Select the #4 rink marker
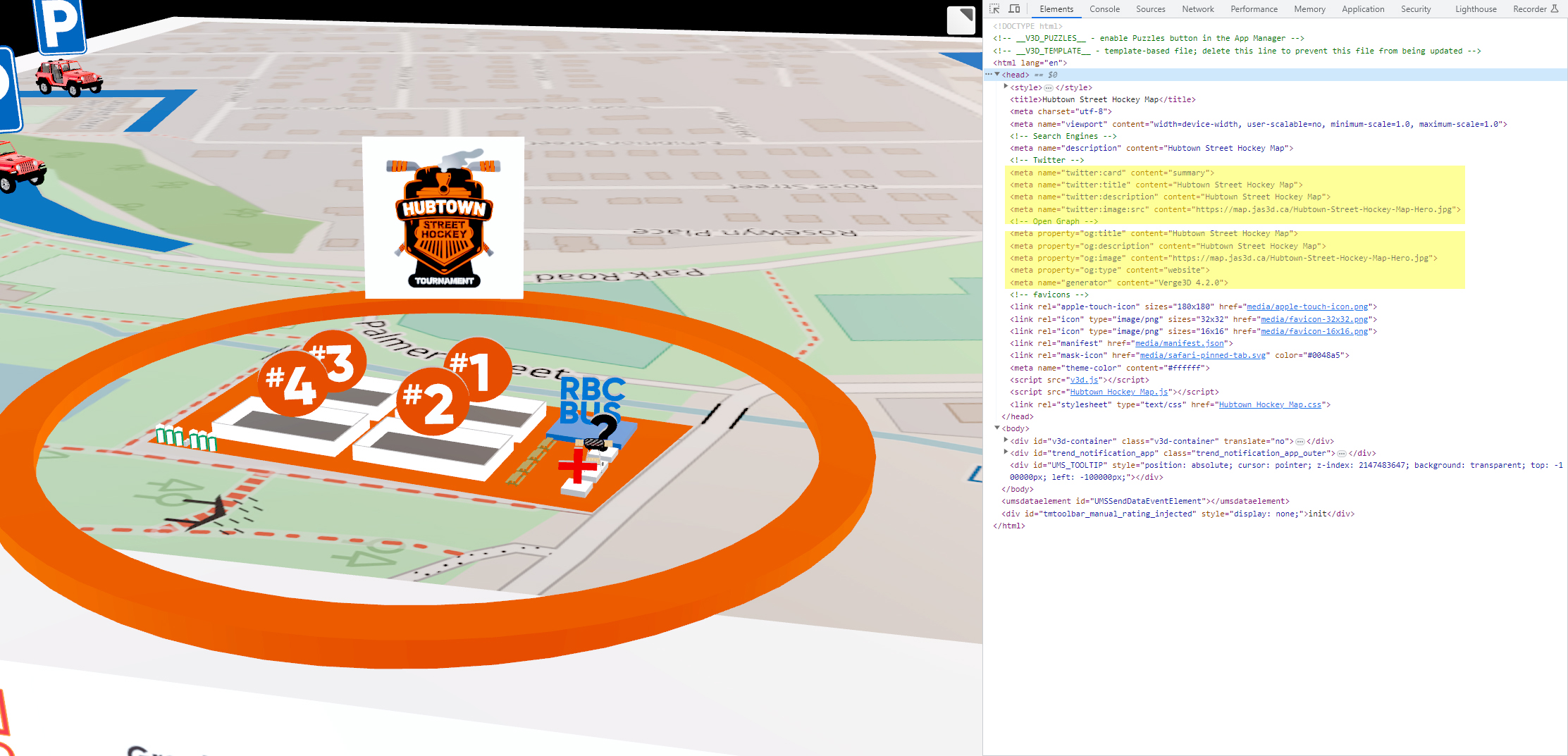This screenshot has height=756, width=1568. pyautogui.click(x=292, y=383)
